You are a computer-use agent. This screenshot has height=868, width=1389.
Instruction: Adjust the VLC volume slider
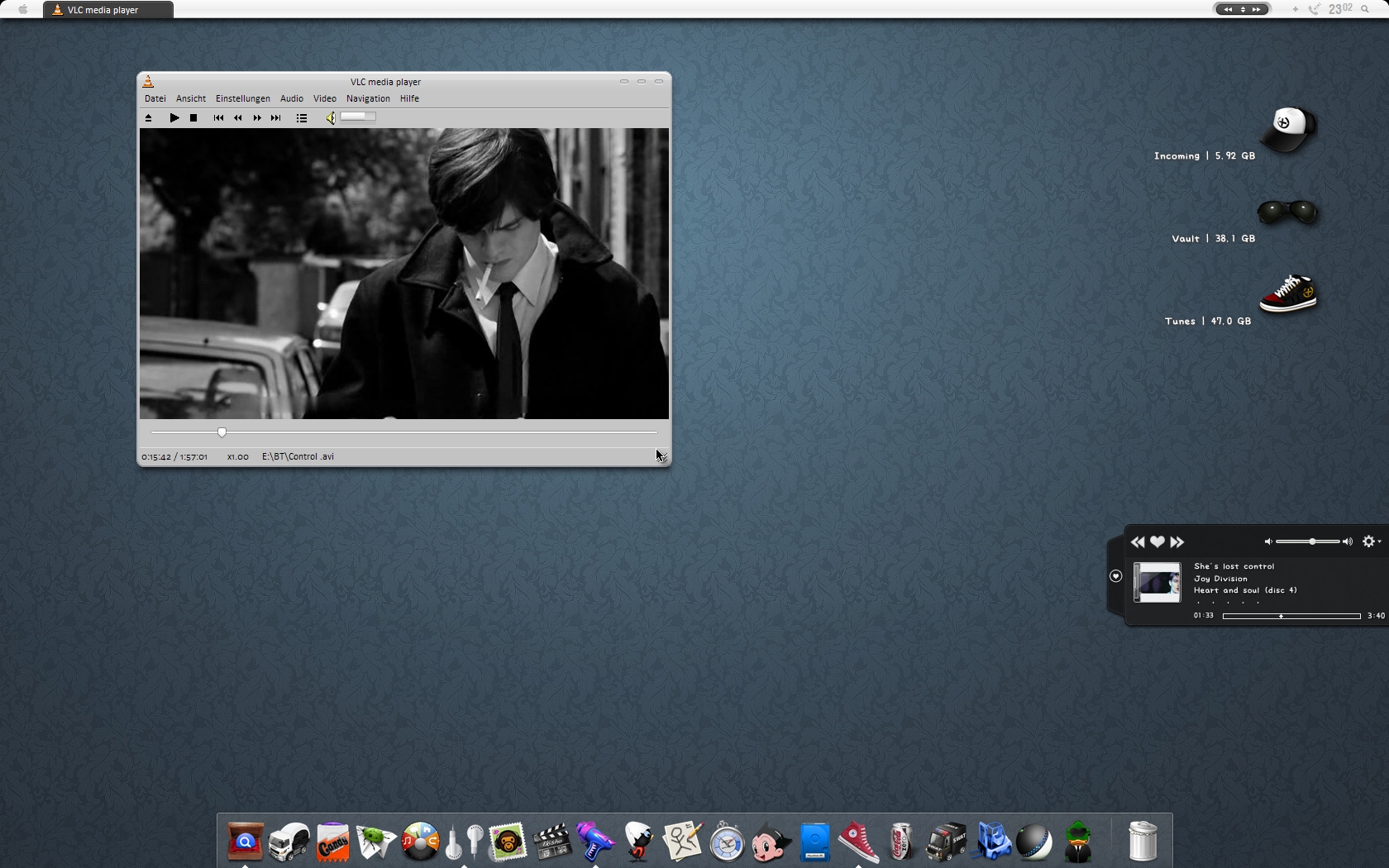(359, 117)
